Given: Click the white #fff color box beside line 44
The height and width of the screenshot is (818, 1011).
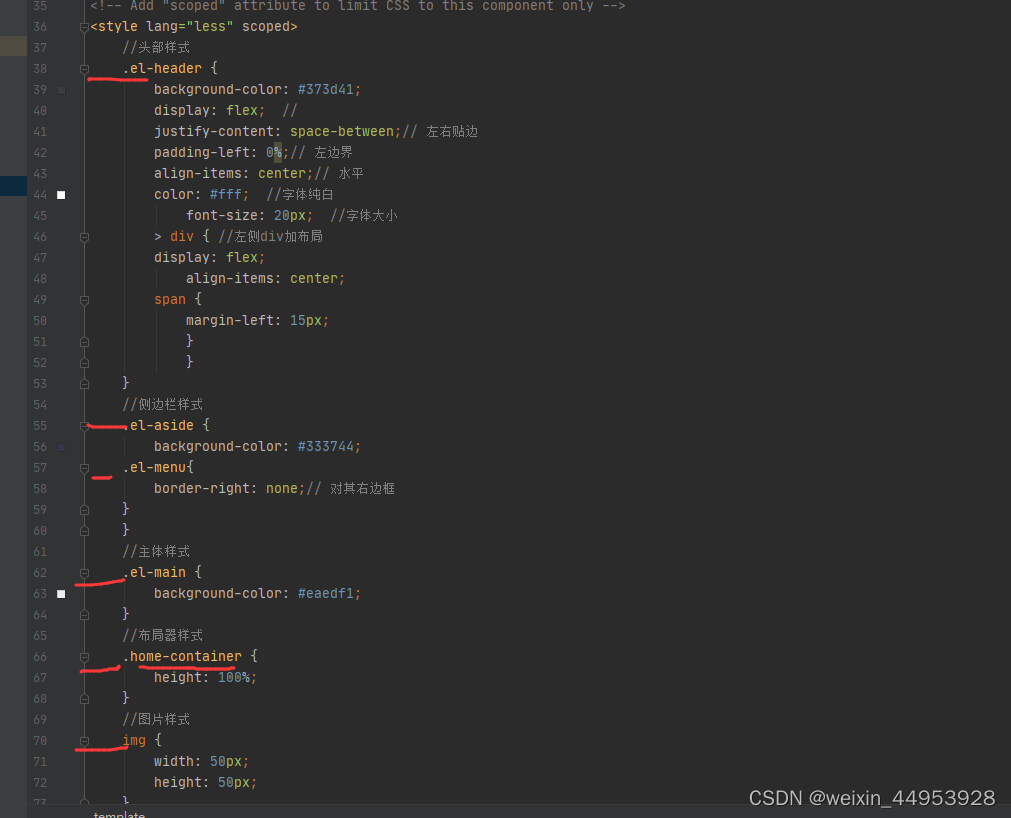Looking at the screenshot, I should [61, 194].
